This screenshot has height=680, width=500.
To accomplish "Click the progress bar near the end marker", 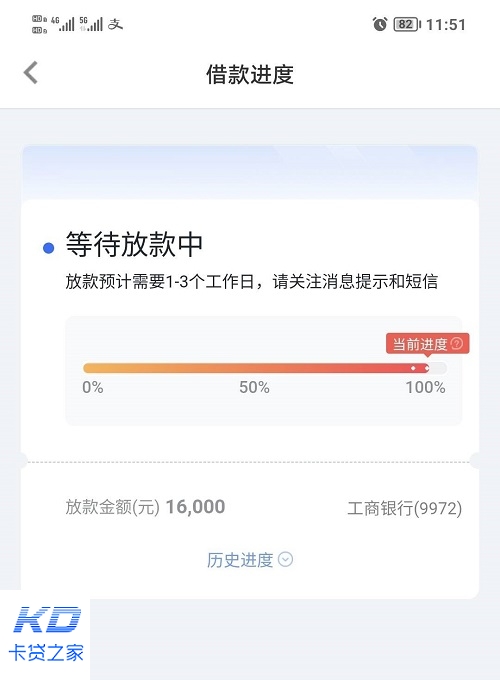I will (x=427, y=368).
